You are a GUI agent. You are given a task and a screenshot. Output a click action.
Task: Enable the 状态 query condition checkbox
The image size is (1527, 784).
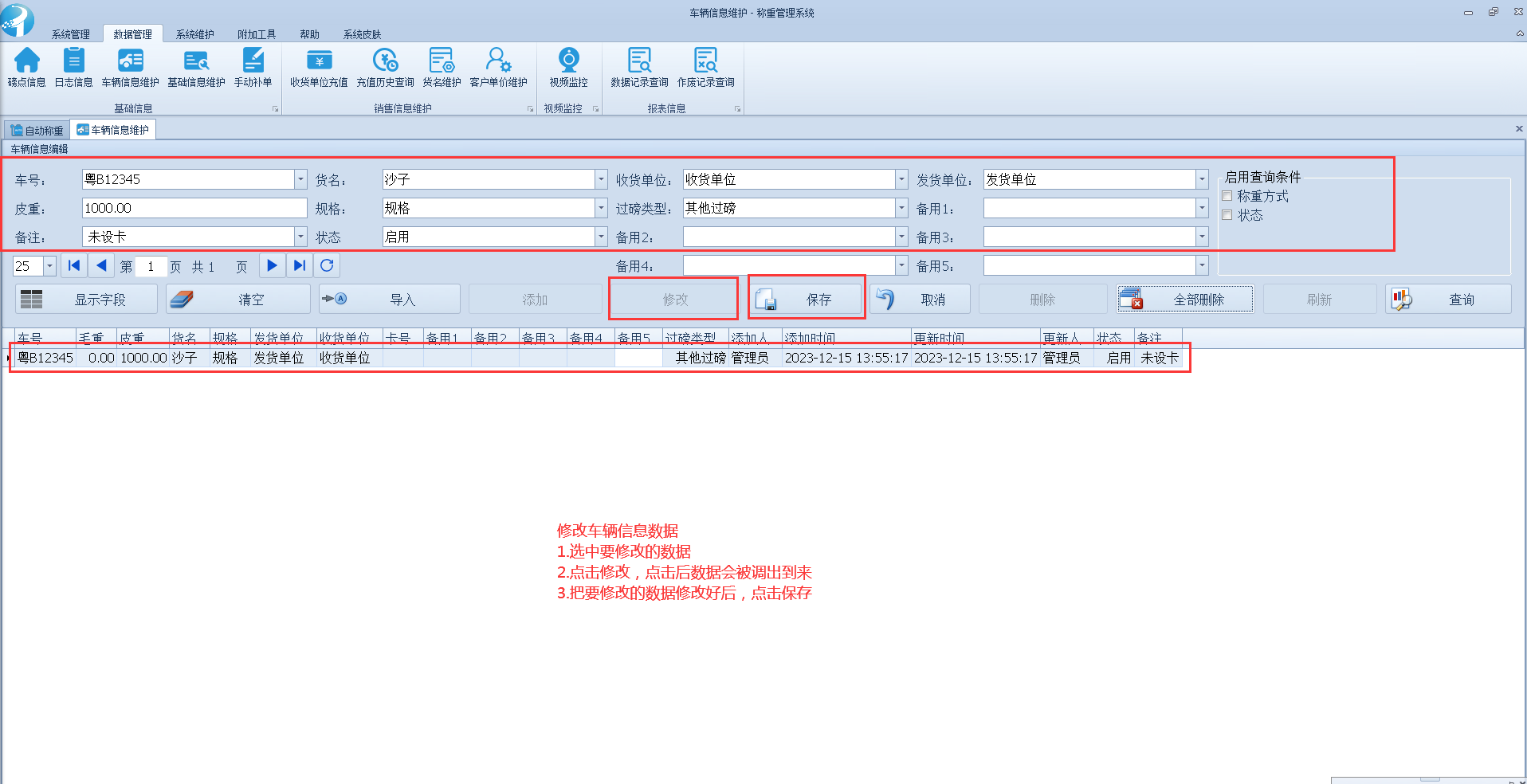point(1227,215)
